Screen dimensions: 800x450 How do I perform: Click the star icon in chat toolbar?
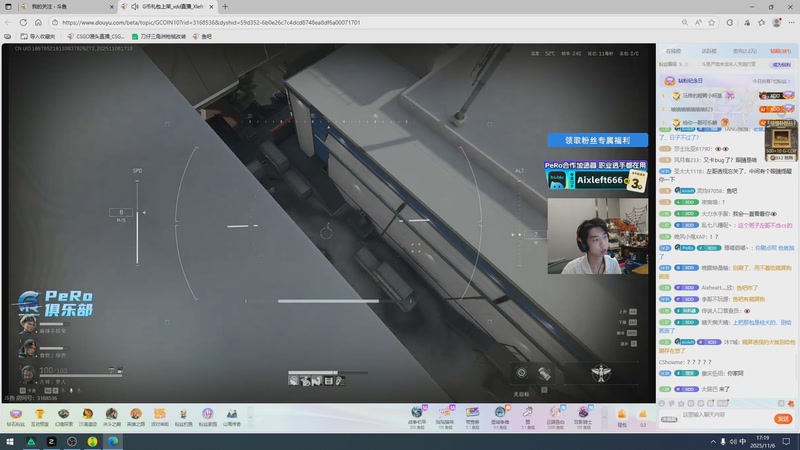(x=681, y=403)
